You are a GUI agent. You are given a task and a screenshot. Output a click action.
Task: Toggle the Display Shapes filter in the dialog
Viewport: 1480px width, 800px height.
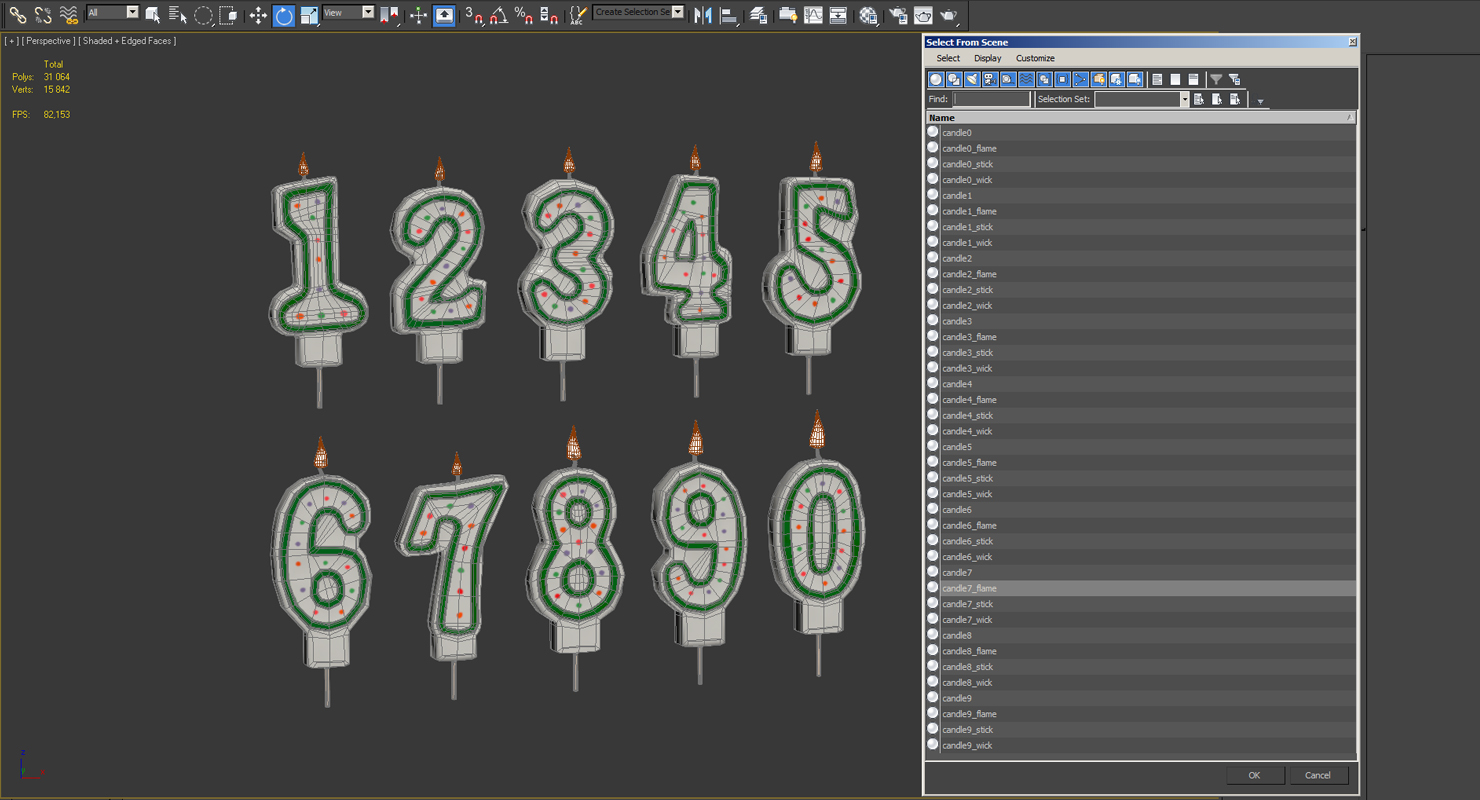tap(954, 79)
